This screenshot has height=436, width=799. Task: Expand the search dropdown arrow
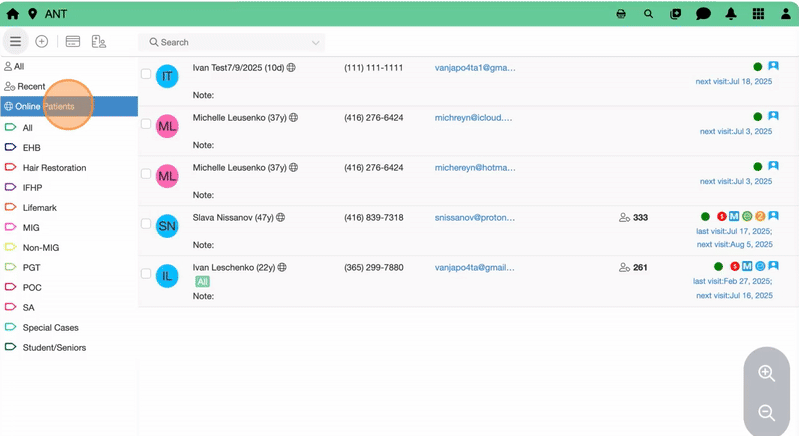315,43
